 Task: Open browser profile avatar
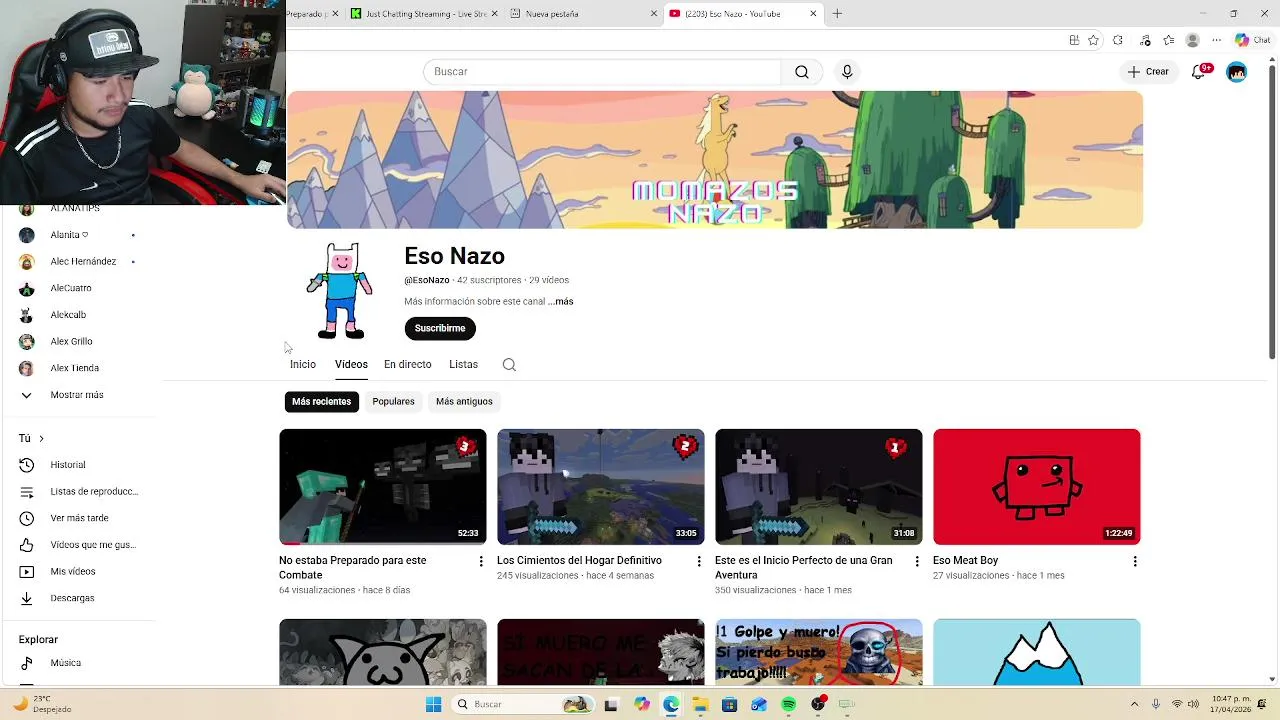point(1192,40)
